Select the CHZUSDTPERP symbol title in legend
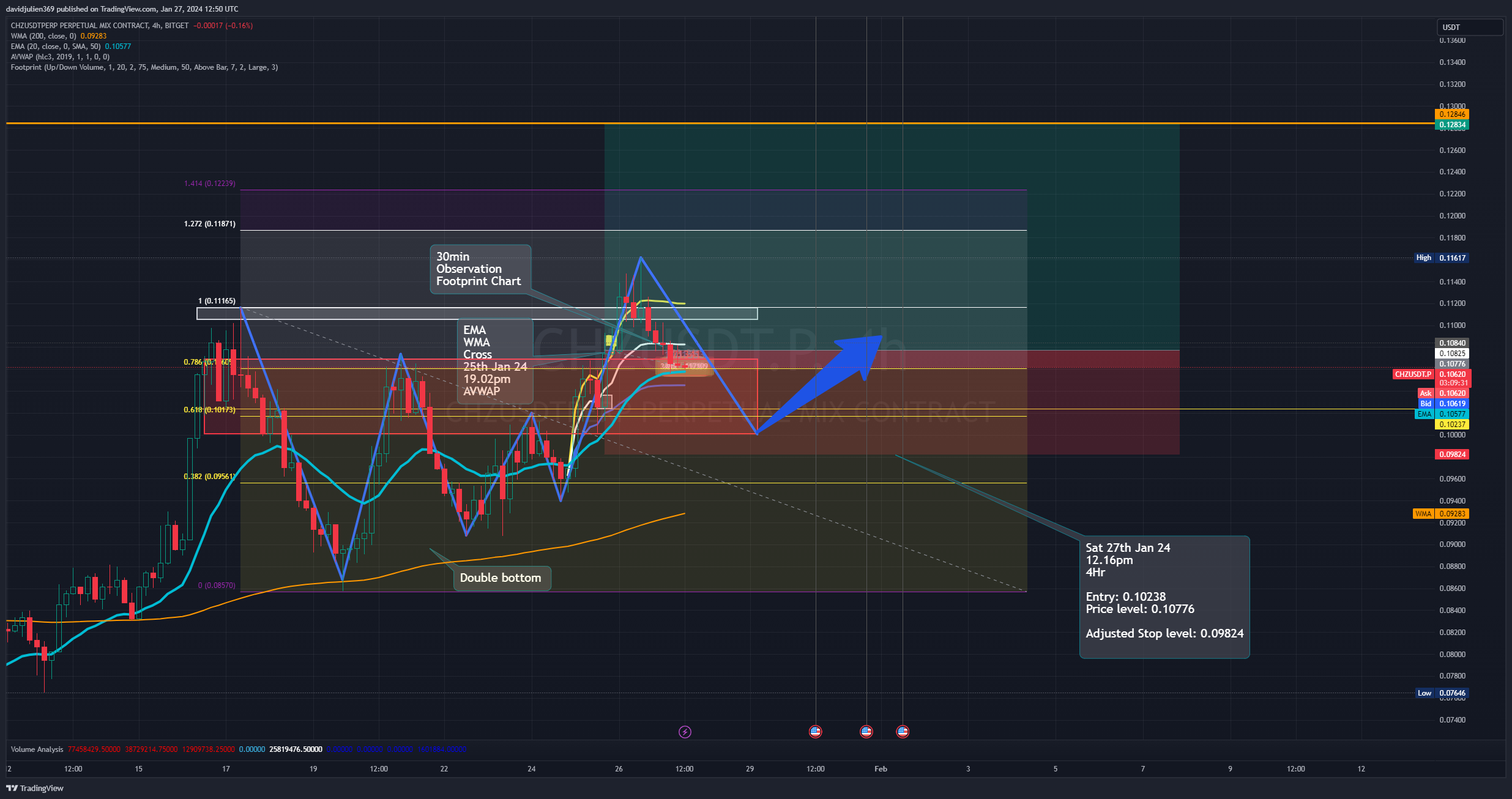Screen dimensions: 1512x799 point(99,26)
